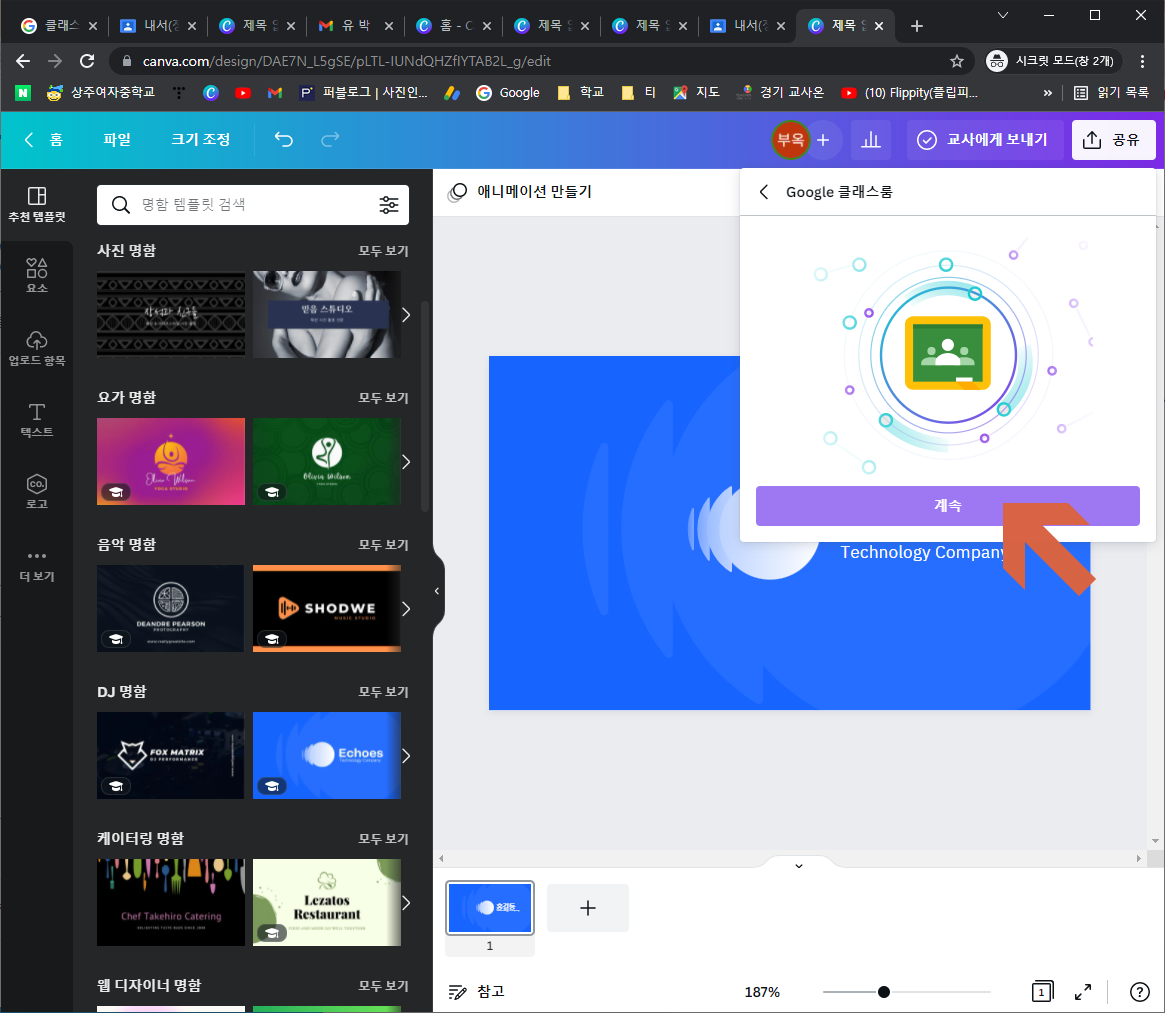Go back in browser history
Image resolution: width=1165 pixels, height=1013 pixels.
[23, 61]
